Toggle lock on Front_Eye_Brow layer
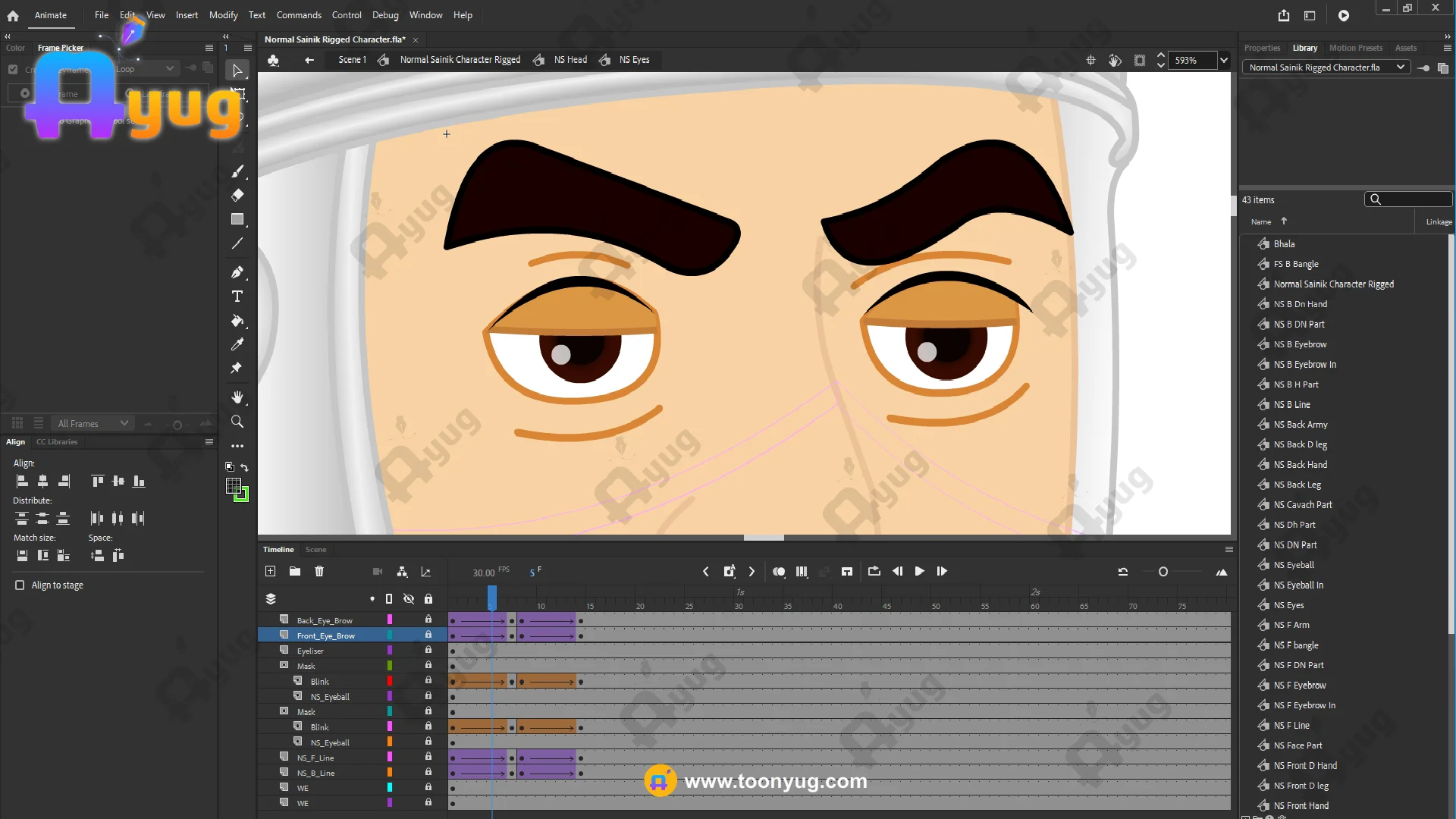 click(428, 635)
